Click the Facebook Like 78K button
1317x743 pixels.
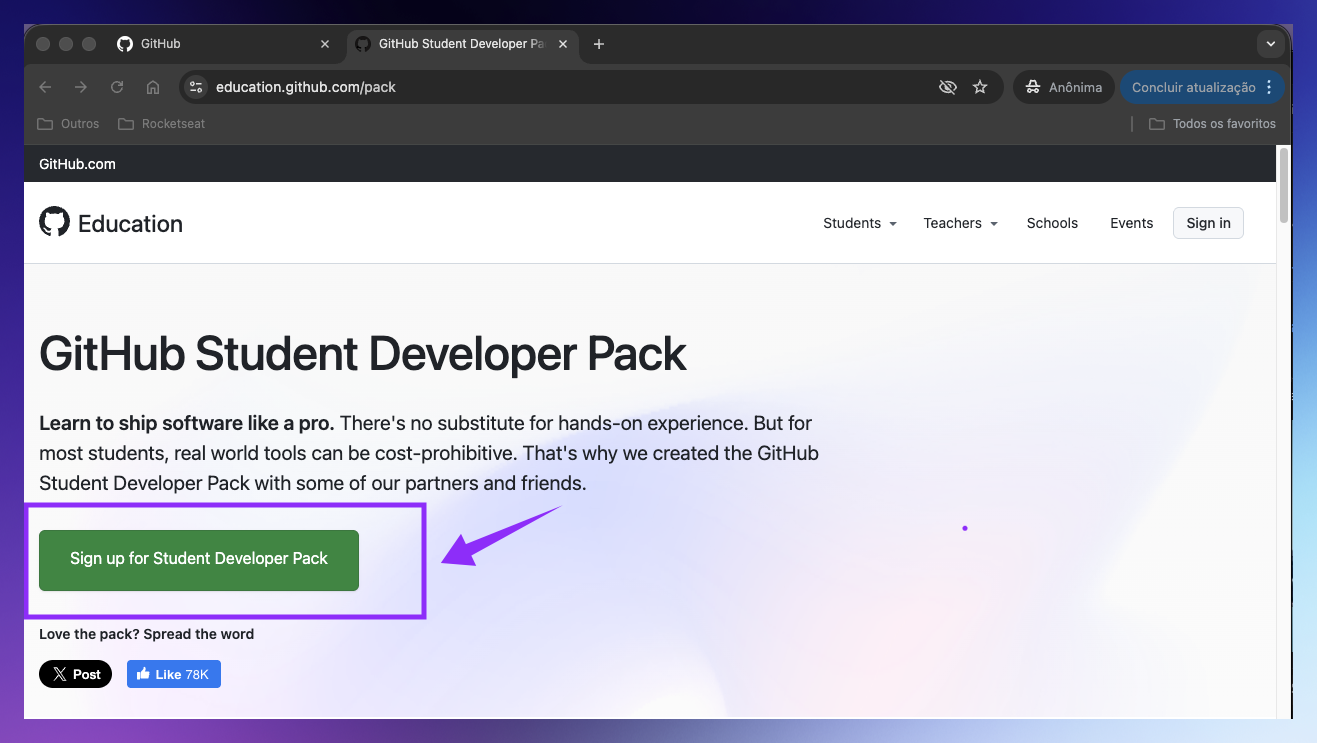174,674
